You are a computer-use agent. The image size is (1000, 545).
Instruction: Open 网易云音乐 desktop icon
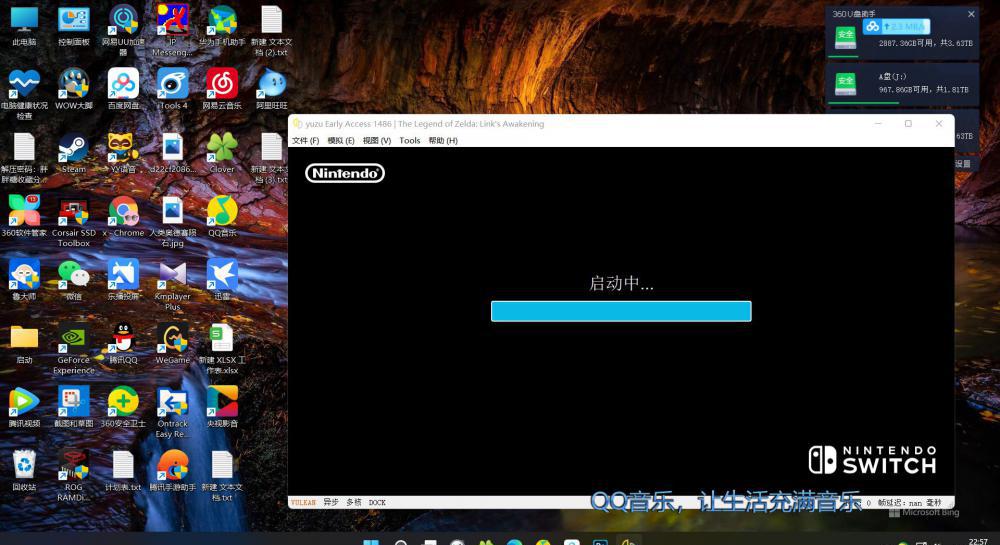tap(222, 89)
